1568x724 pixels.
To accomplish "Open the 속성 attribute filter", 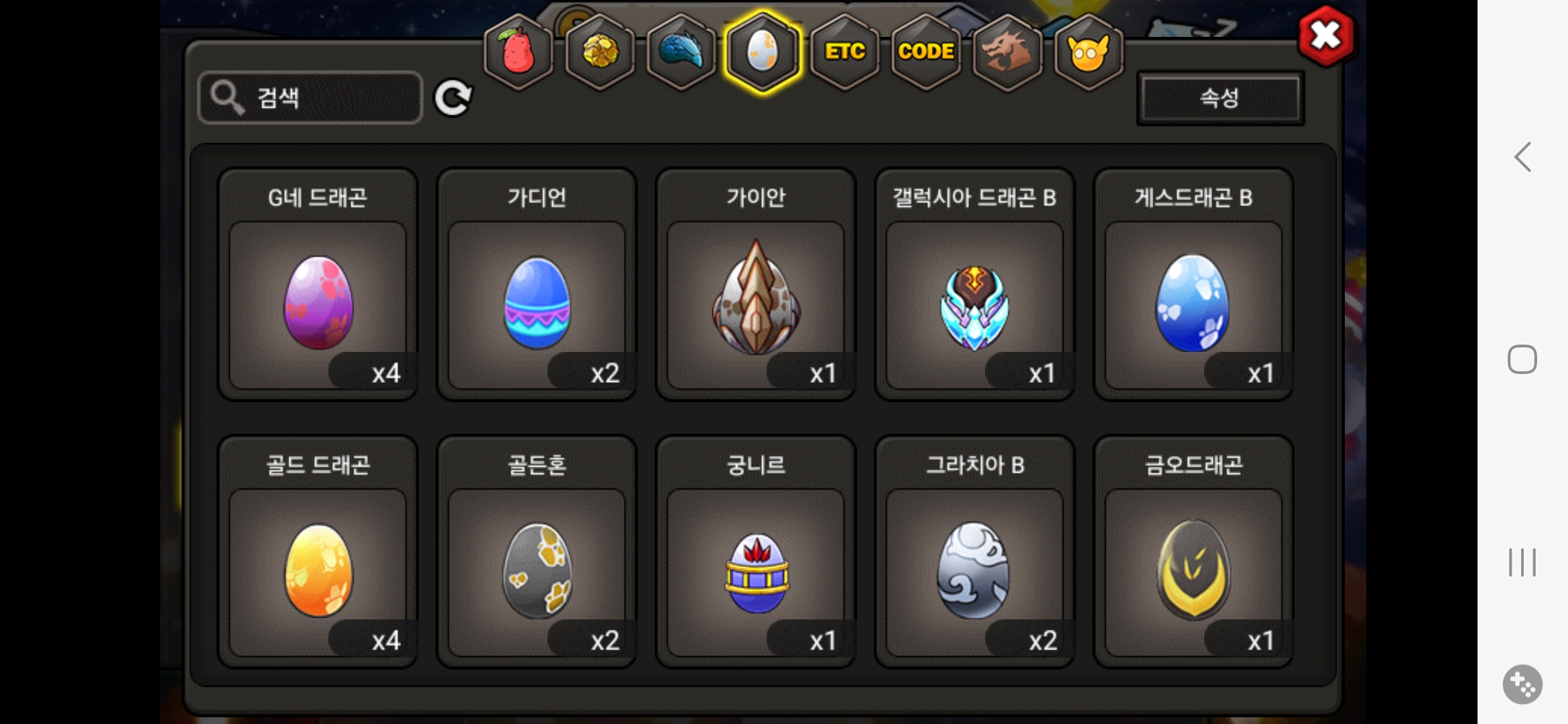I will pos(1220,98).
